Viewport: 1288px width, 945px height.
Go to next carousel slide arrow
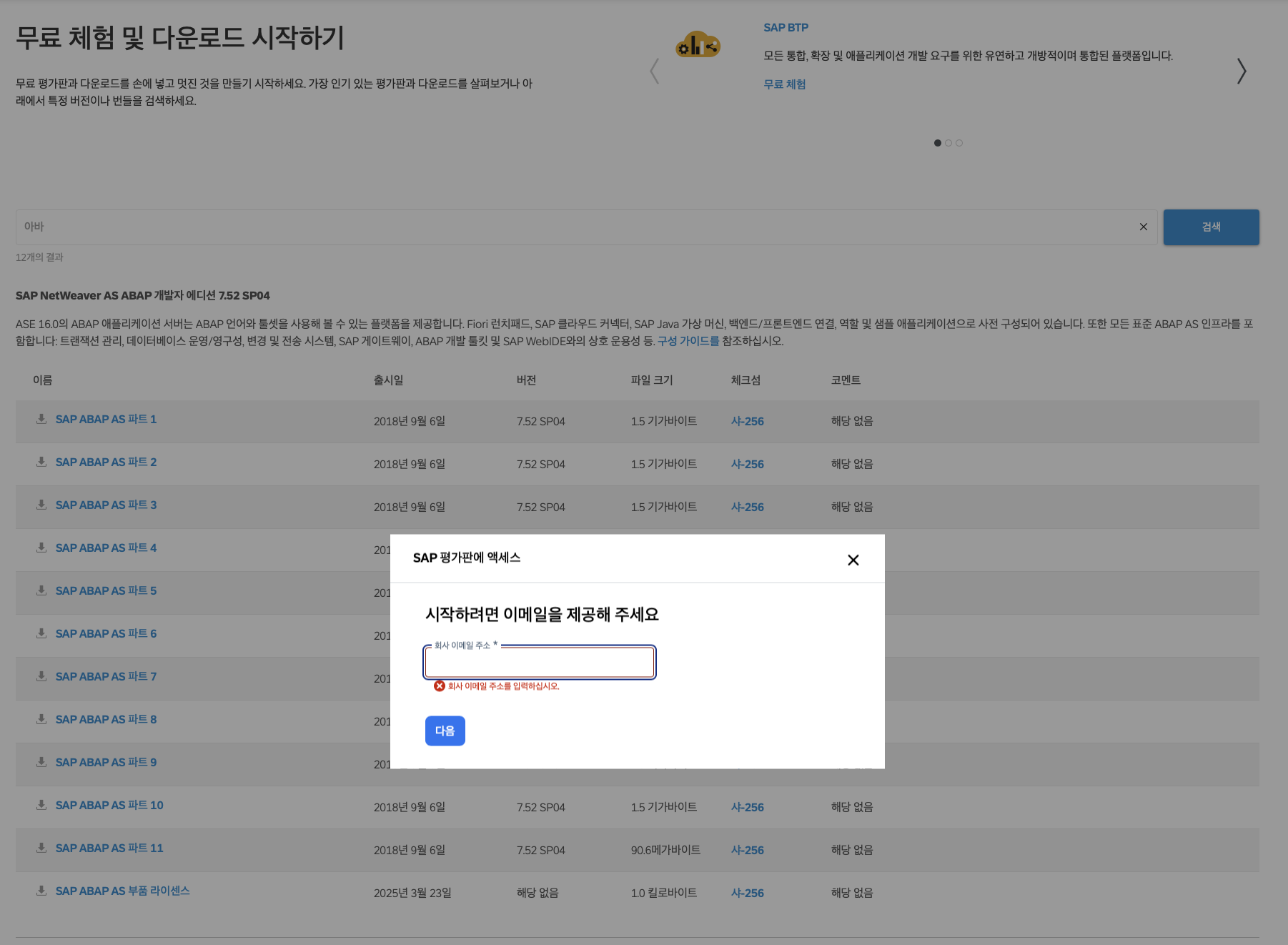point(1242,71)
